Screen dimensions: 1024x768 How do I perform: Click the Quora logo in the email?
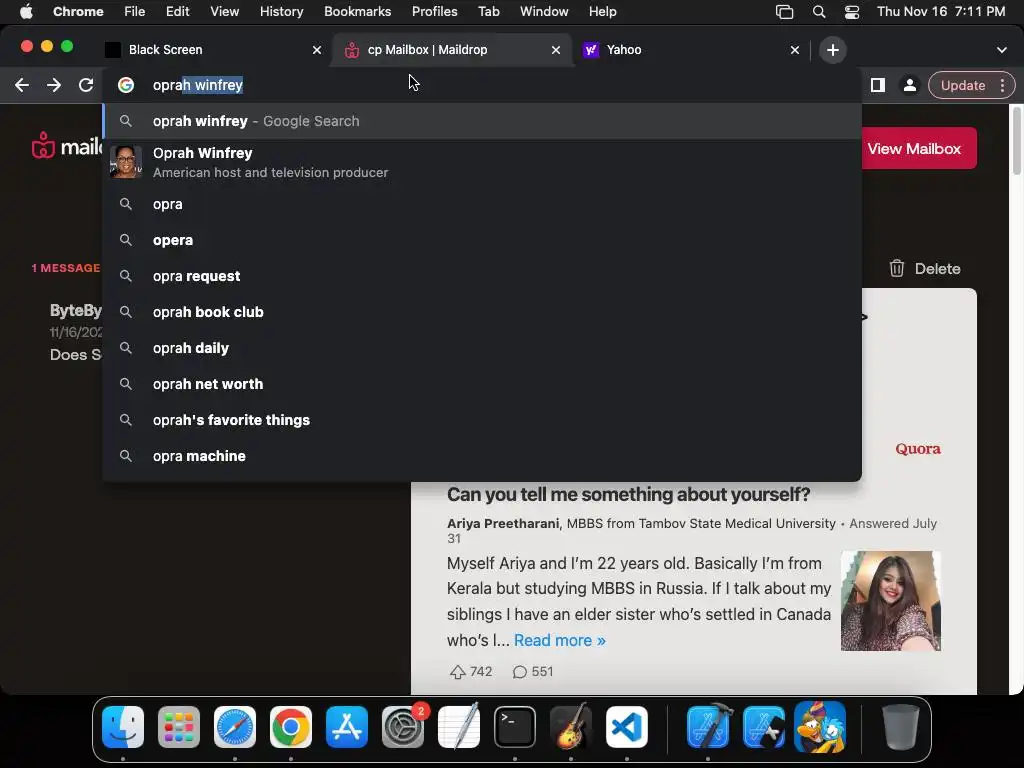(x=918, y=449)
